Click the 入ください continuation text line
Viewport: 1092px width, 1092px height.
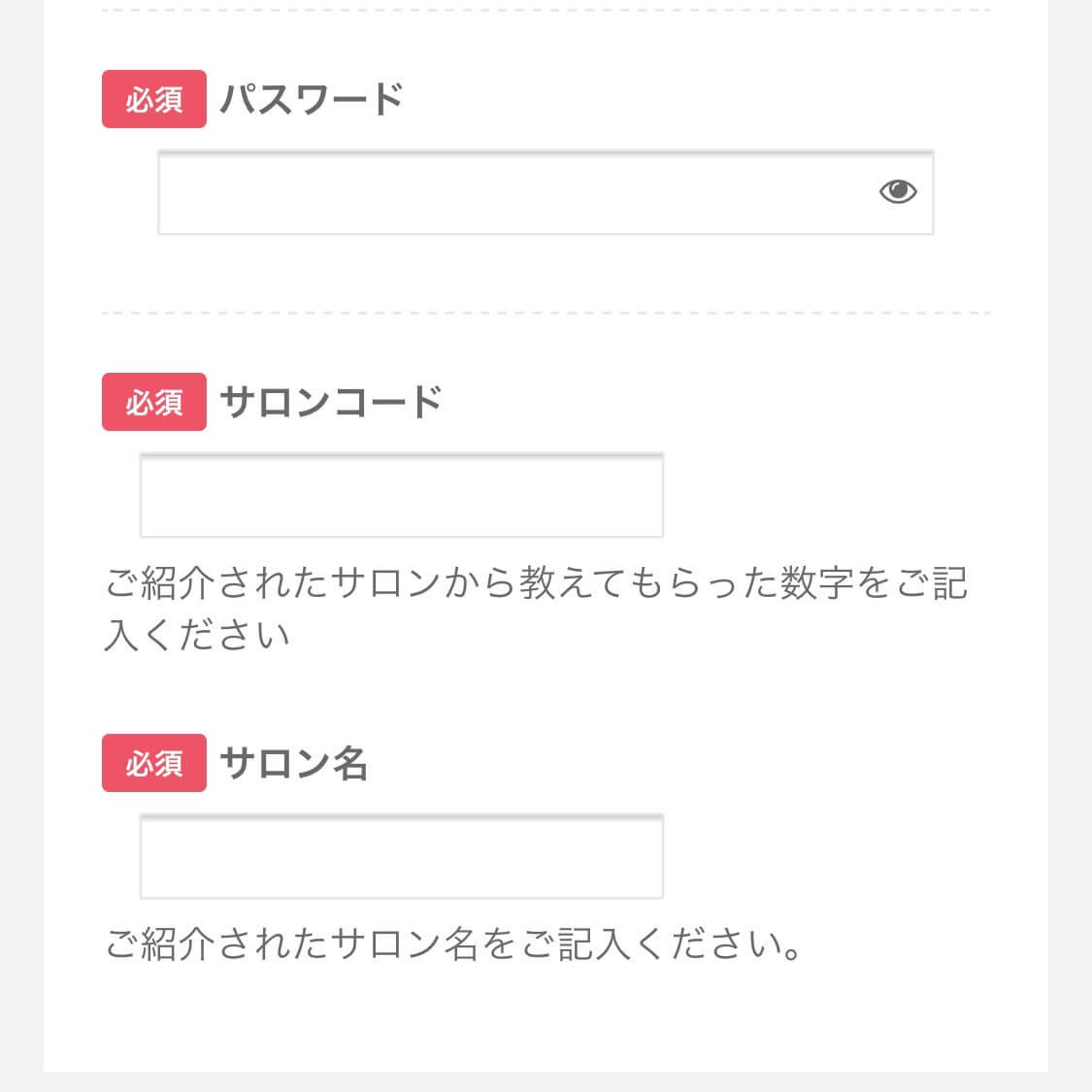point(197,635)
